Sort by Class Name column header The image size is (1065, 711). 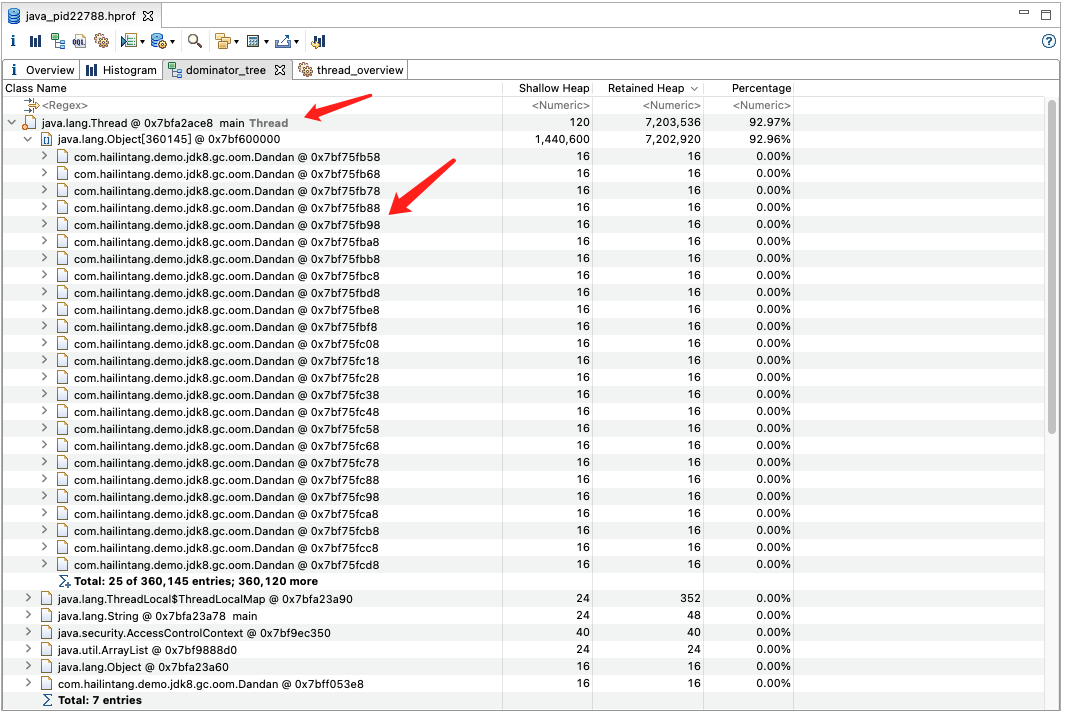[x=252, y=88]
